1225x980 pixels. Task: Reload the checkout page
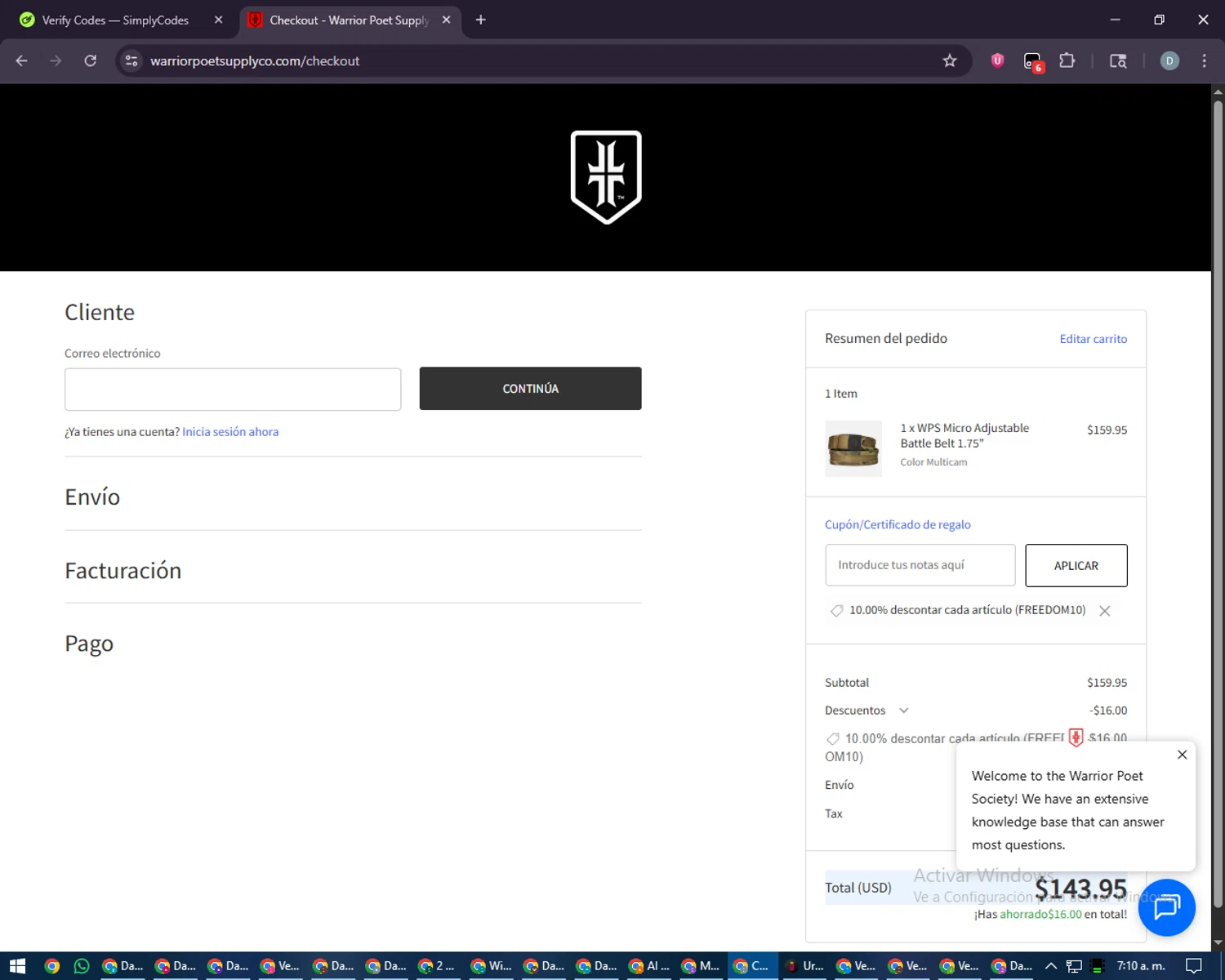[90, 60]
